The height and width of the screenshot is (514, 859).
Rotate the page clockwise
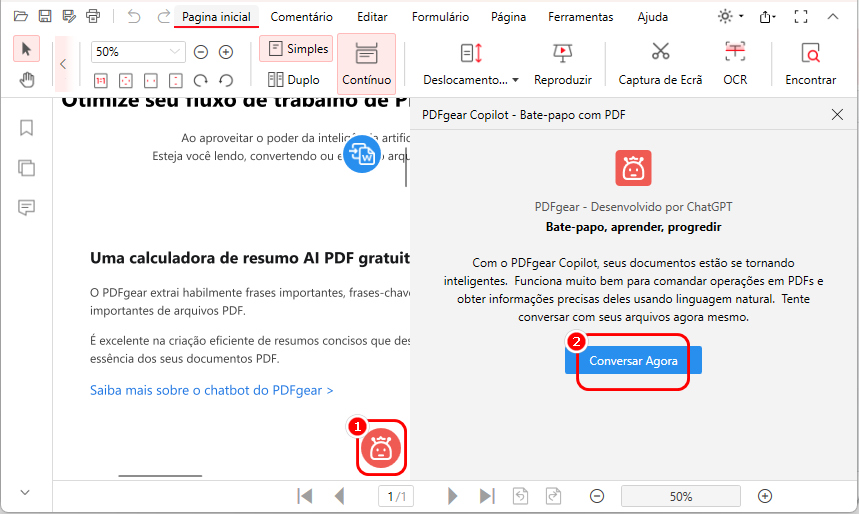[x=201, y=81]
